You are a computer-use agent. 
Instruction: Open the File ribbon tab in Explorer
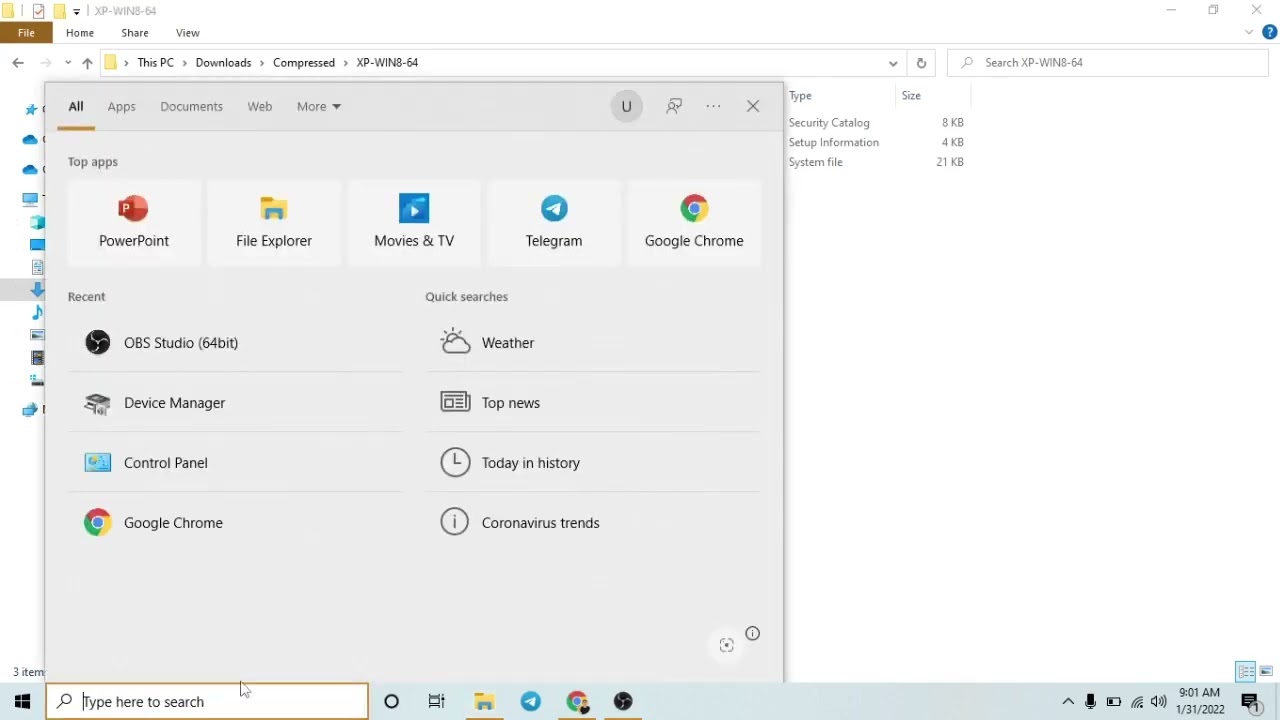[x=26, y=33]
